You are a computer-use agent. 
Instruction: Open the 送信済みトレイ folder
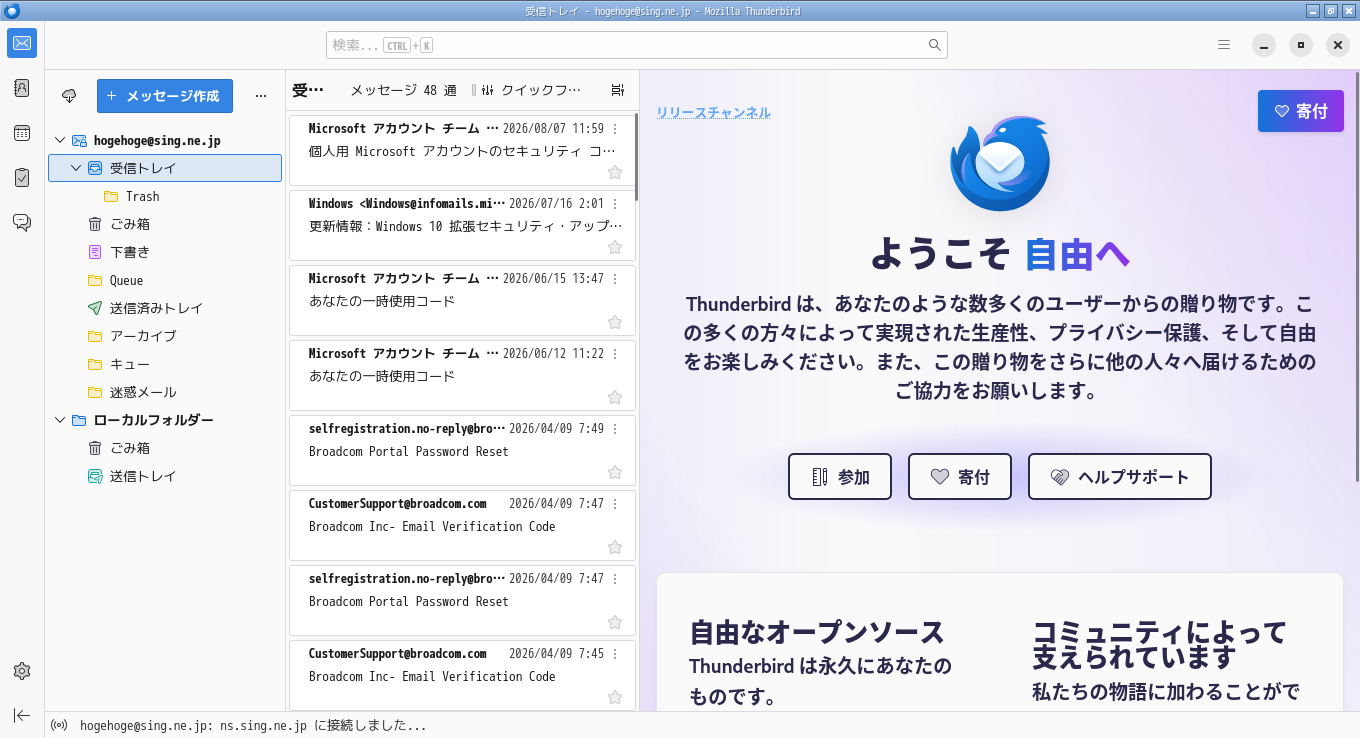coord(165,309)
